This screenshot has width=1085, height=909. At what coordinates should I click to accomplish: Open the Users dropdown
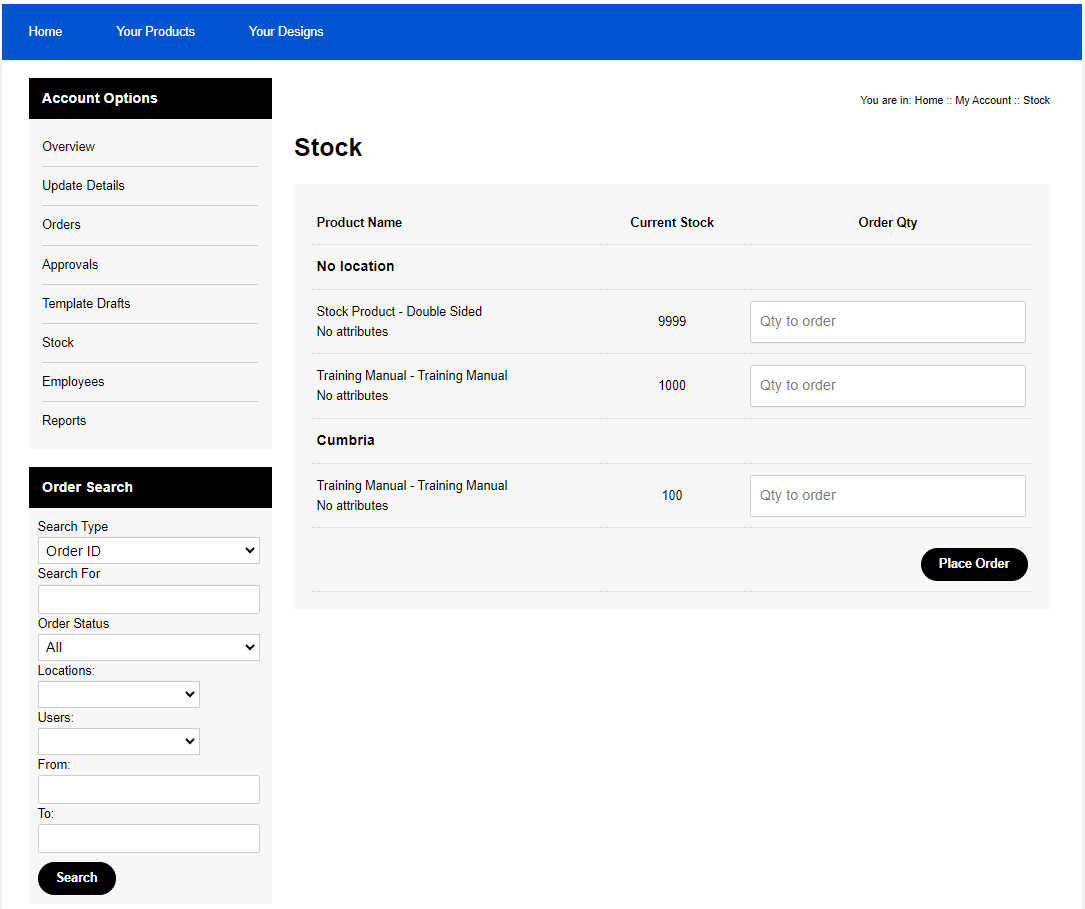point(118,742)
